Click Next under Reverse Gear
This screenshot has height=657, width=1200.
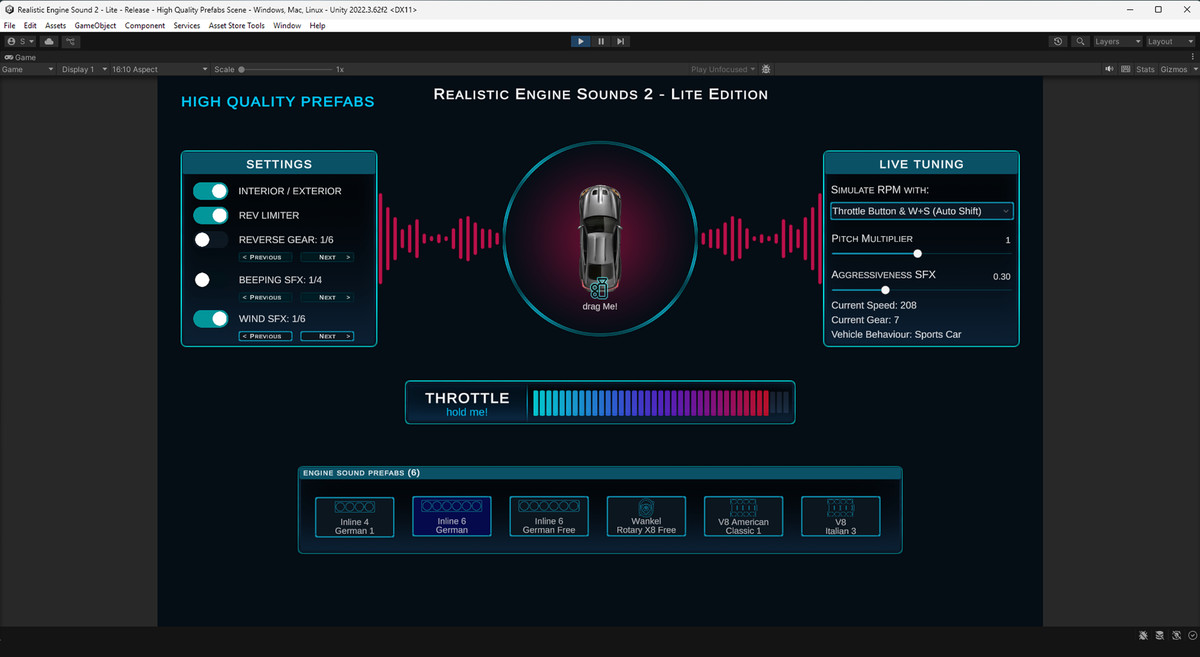[x=328, y=257]
